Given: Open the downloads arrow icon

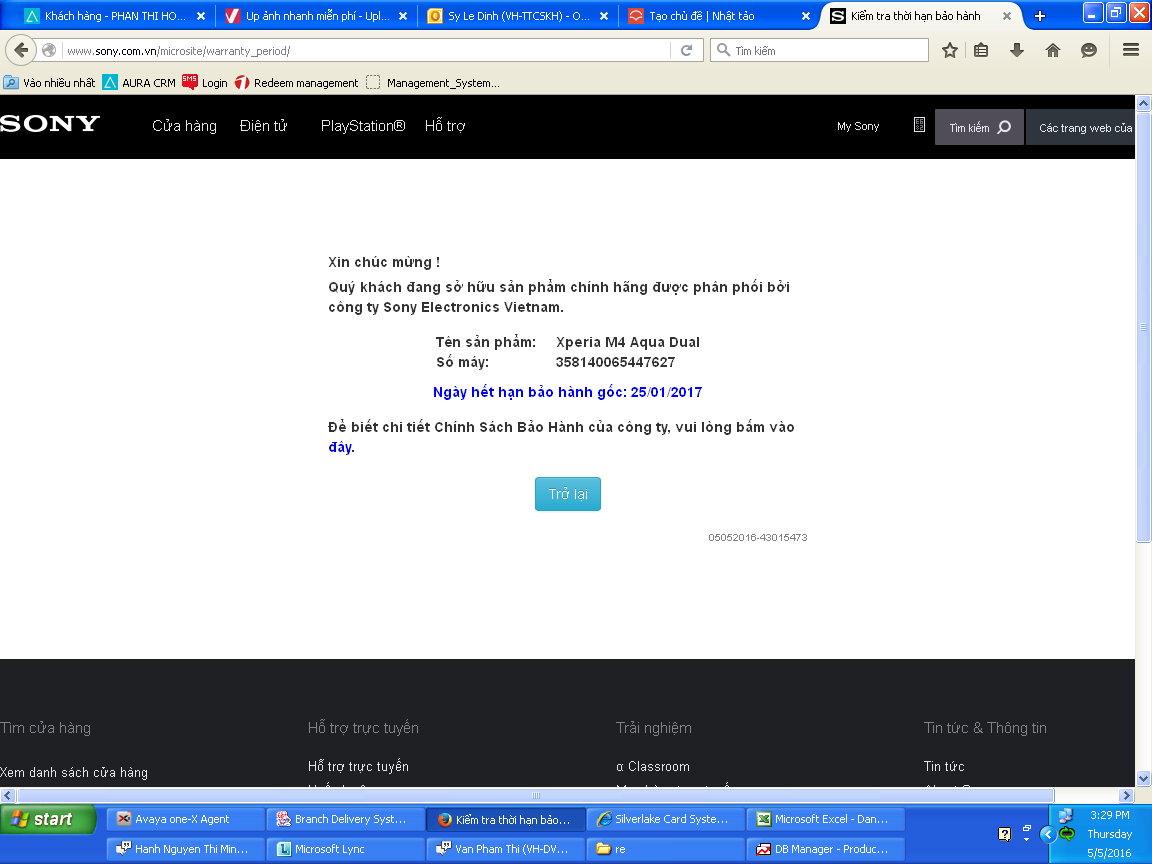Looking at the screenshot, I should (x=1017, y=50).
